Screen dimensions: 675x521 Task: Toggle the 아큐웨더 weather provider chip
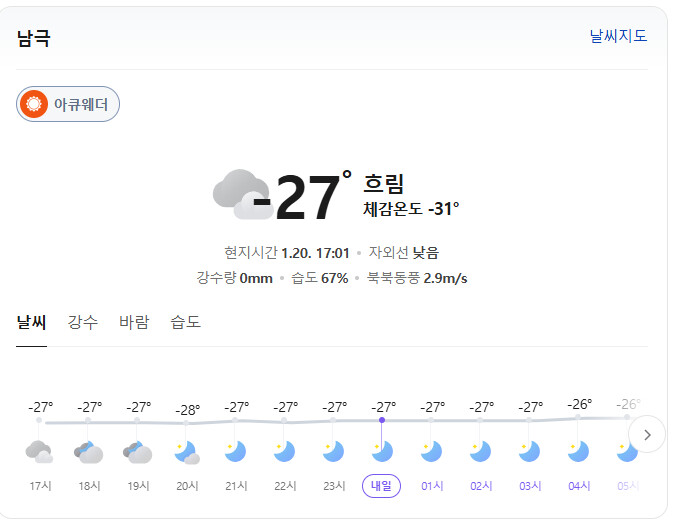point(68,104)
